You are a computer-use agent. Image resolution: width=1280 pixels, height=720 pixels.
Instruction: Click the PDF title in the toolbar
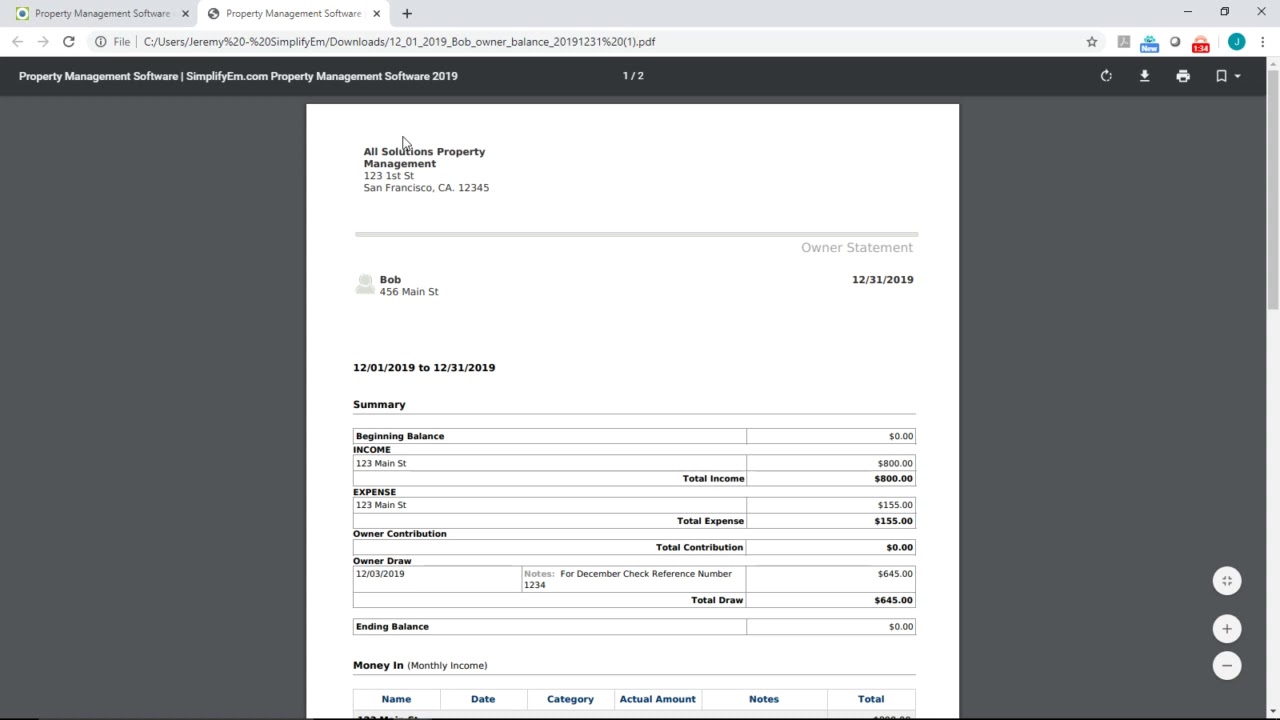pos(238,76)
